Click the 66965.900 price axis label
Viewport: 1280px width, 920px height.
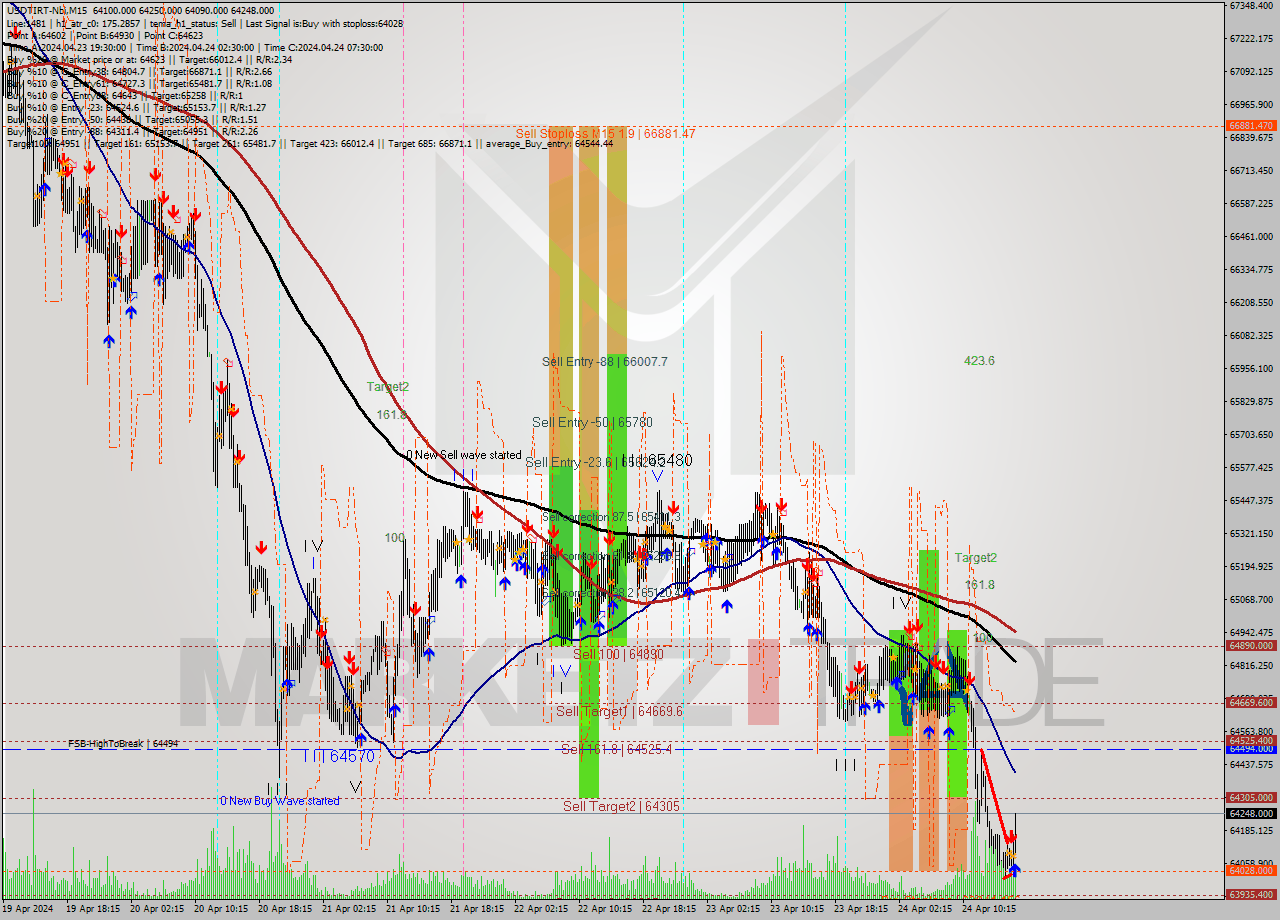(1251, 104)
